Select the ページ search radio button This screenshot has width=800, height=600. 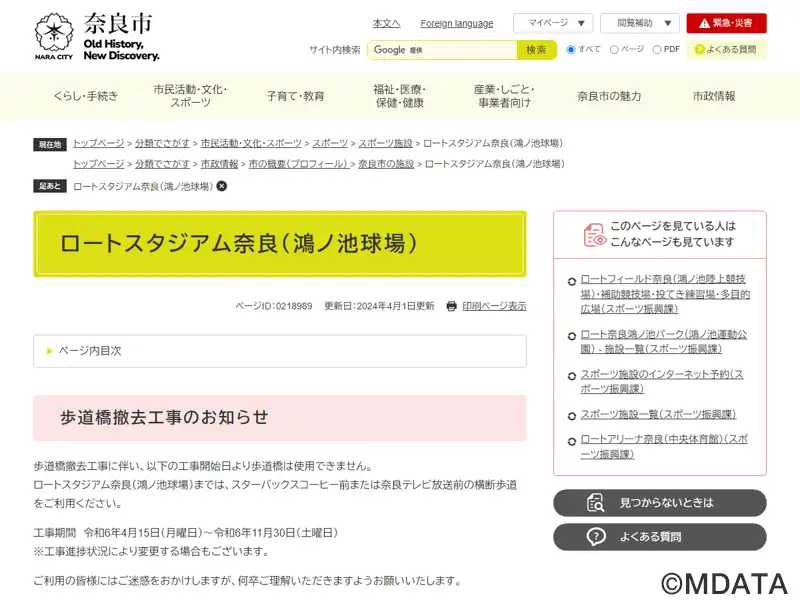(x=614, y=49)
